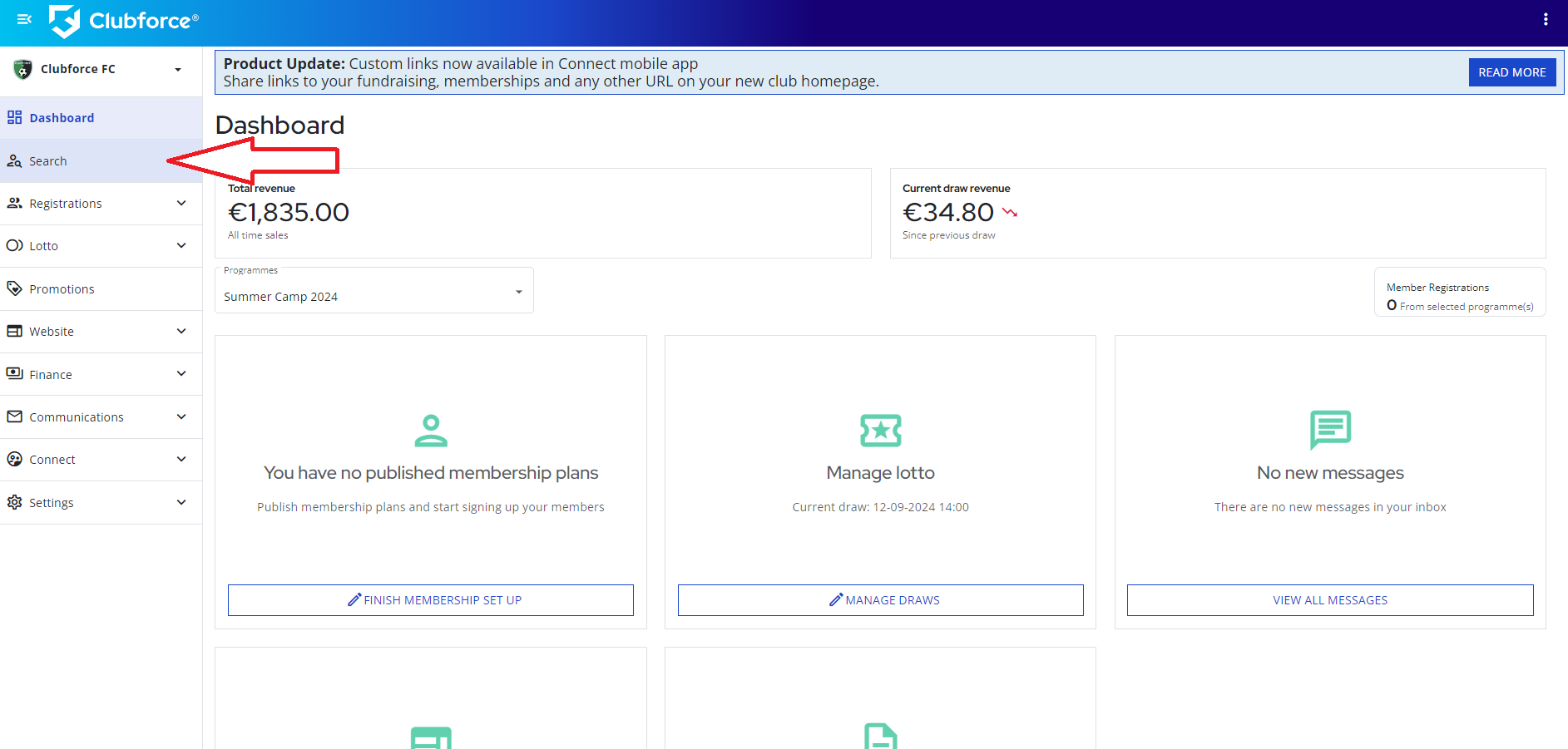Click the Dashboard grid icon

[14, 117]
